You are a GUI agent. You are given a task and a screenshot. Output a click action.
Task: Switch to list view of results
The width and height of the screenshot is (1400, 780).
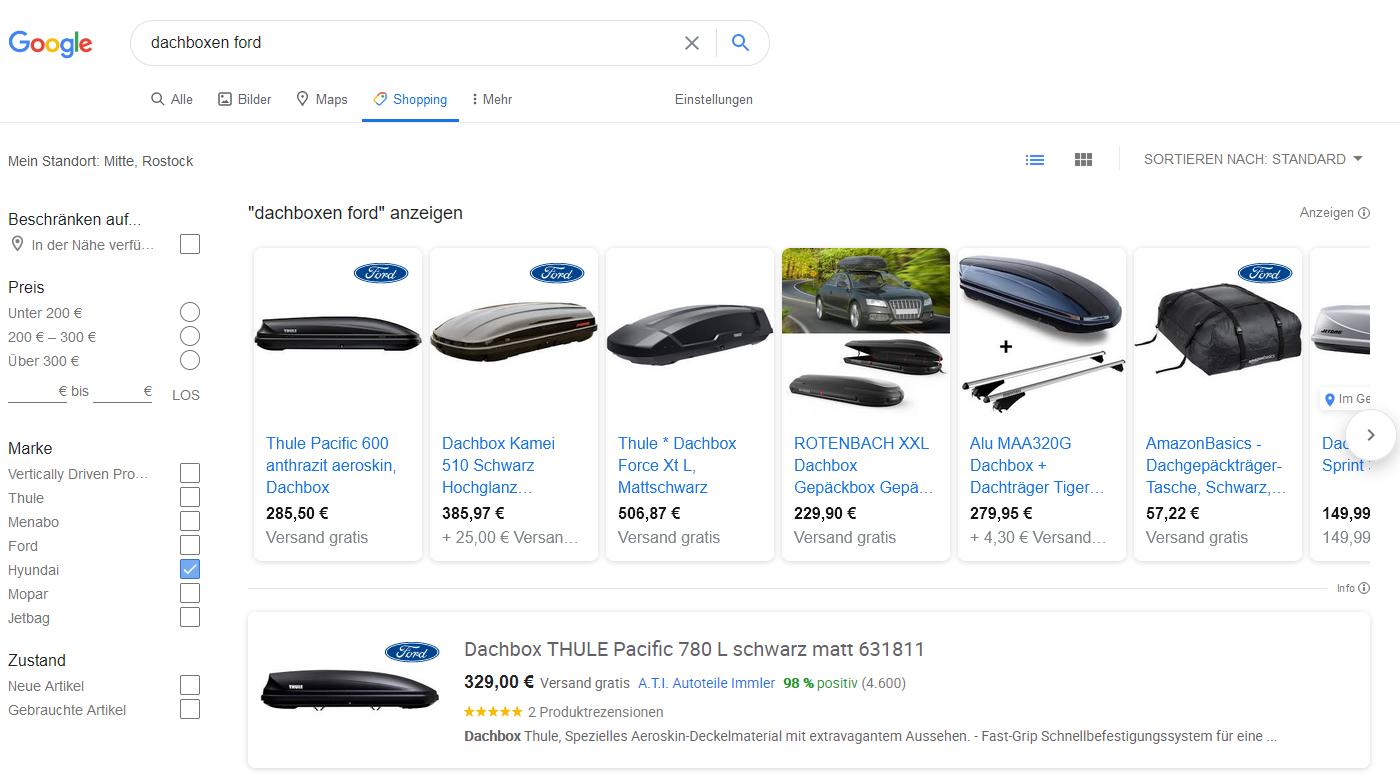point(1035,159)
